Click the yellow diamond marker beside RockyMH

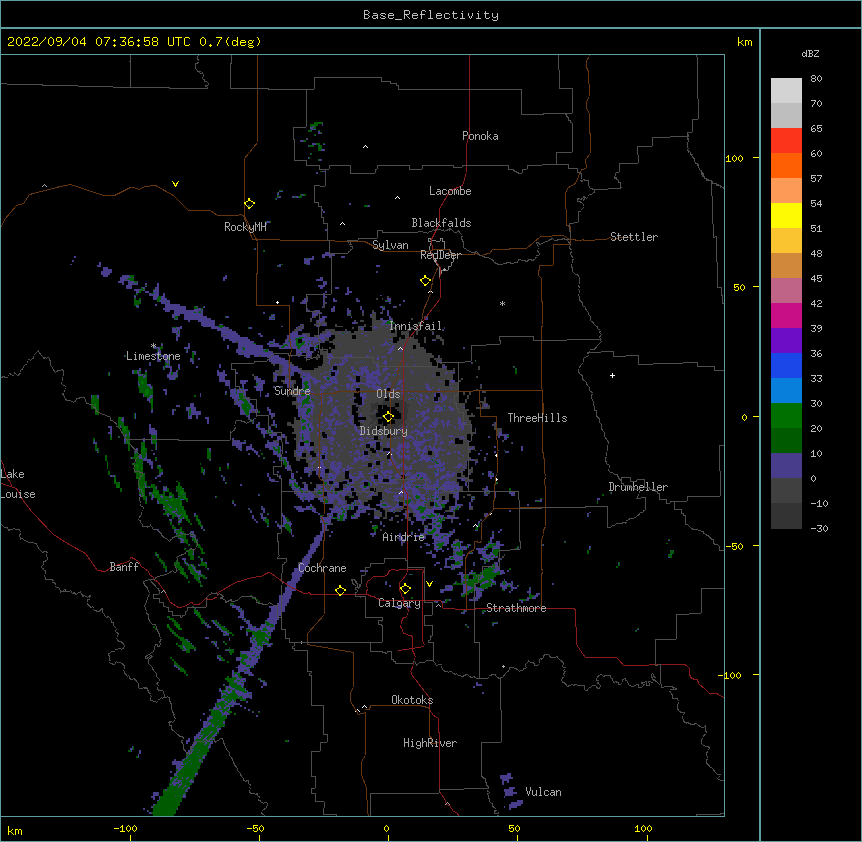coord(249,203)
